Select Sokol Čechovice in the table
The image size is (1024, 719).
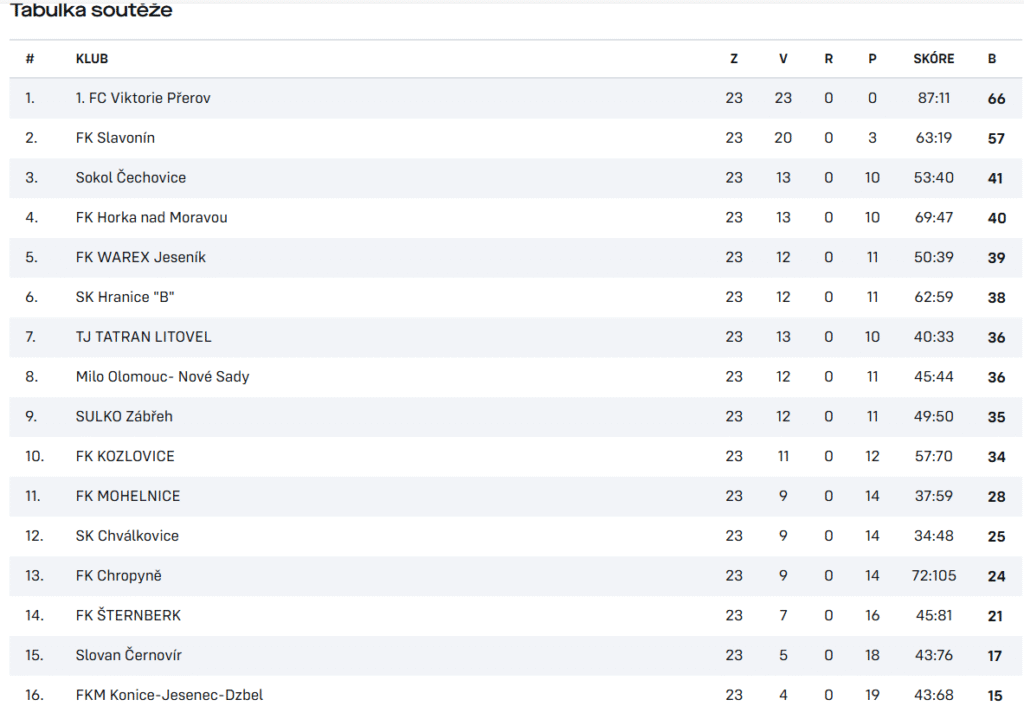point(131,178)
